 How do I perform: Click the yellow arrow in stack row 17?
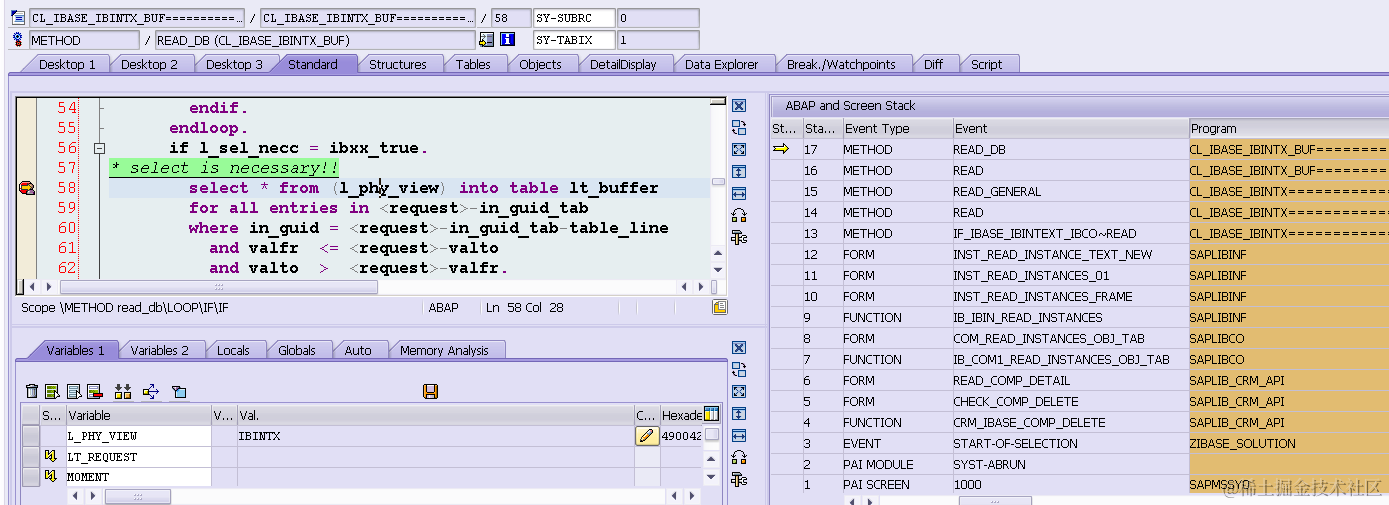[781, 149]
